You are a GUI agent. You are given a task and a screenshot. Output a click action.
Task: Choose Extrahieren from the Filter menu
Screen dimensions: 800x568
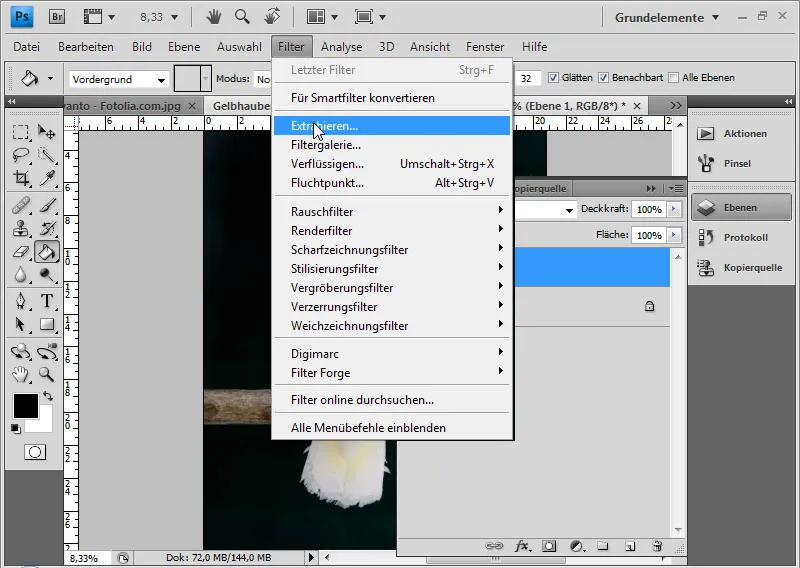click(324, 126)
